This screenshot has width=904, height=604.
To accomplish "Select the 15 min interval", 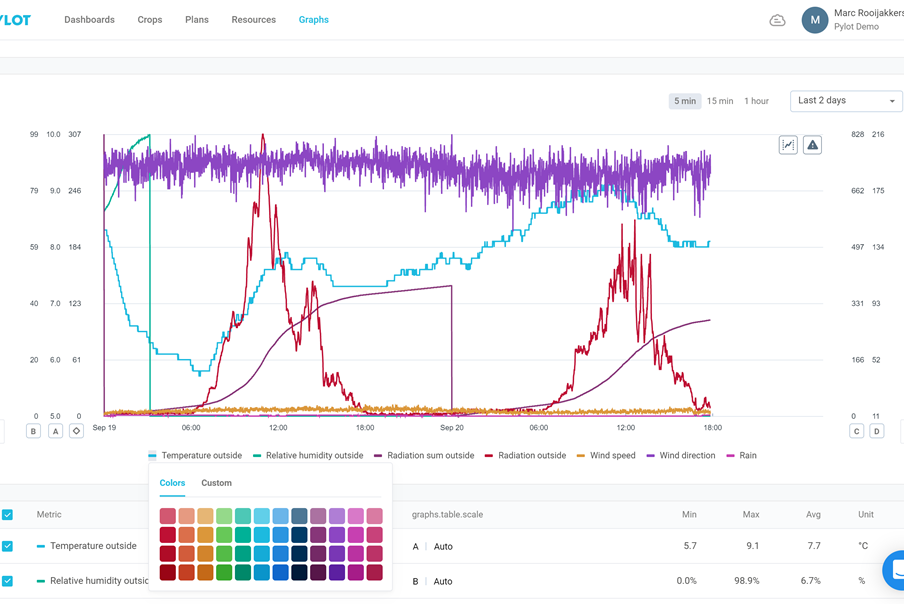I will click(720, 101).
